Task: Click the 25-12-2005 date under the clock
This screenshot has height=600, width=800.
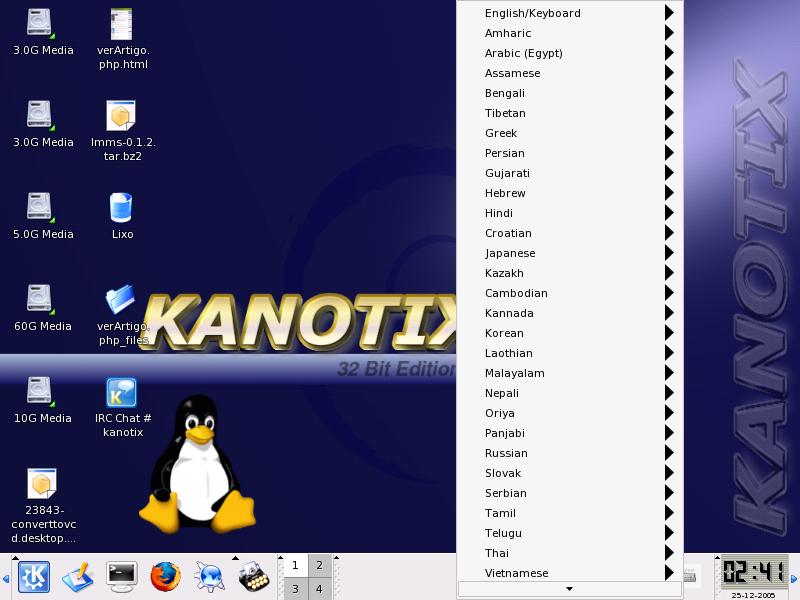Action: pyautogui.click(x=753, y=595)
